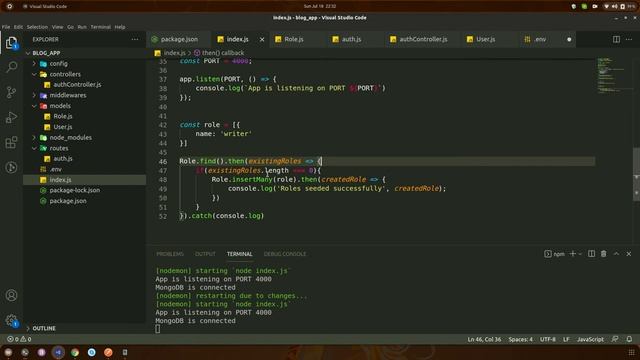Close the index.js editor tab
Image resolution: width=640 pixels, height=360 pixels.
262,40
